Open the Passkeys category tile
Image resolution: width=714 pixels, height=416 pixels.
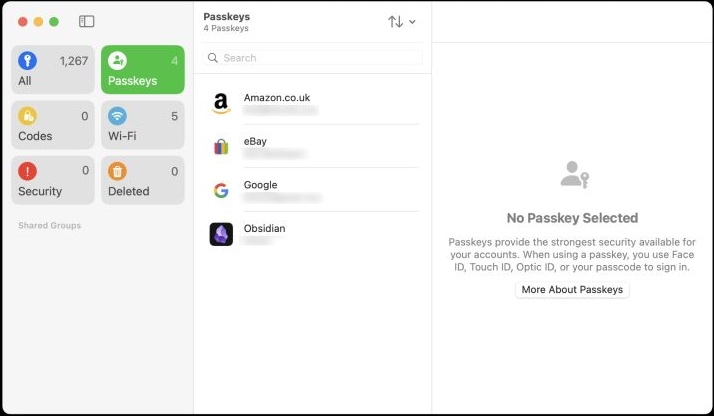click(142, 70)
